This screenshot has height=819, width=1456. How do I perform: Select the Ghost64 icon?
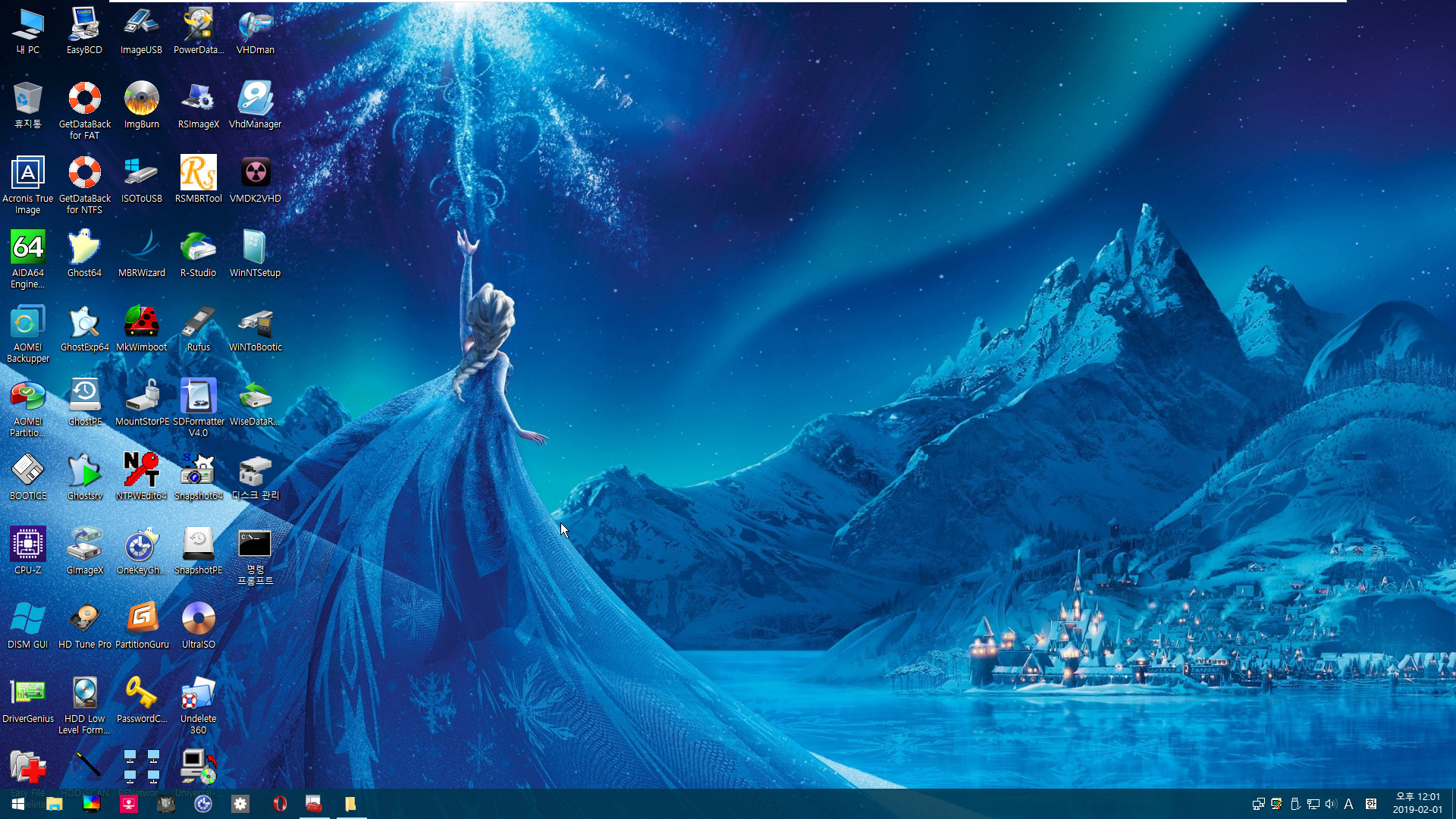(84, 254)
